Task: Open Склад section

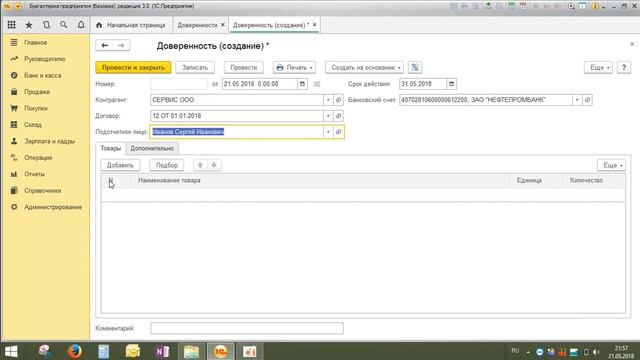Action: pyautogui.click(x=33, y=124)
